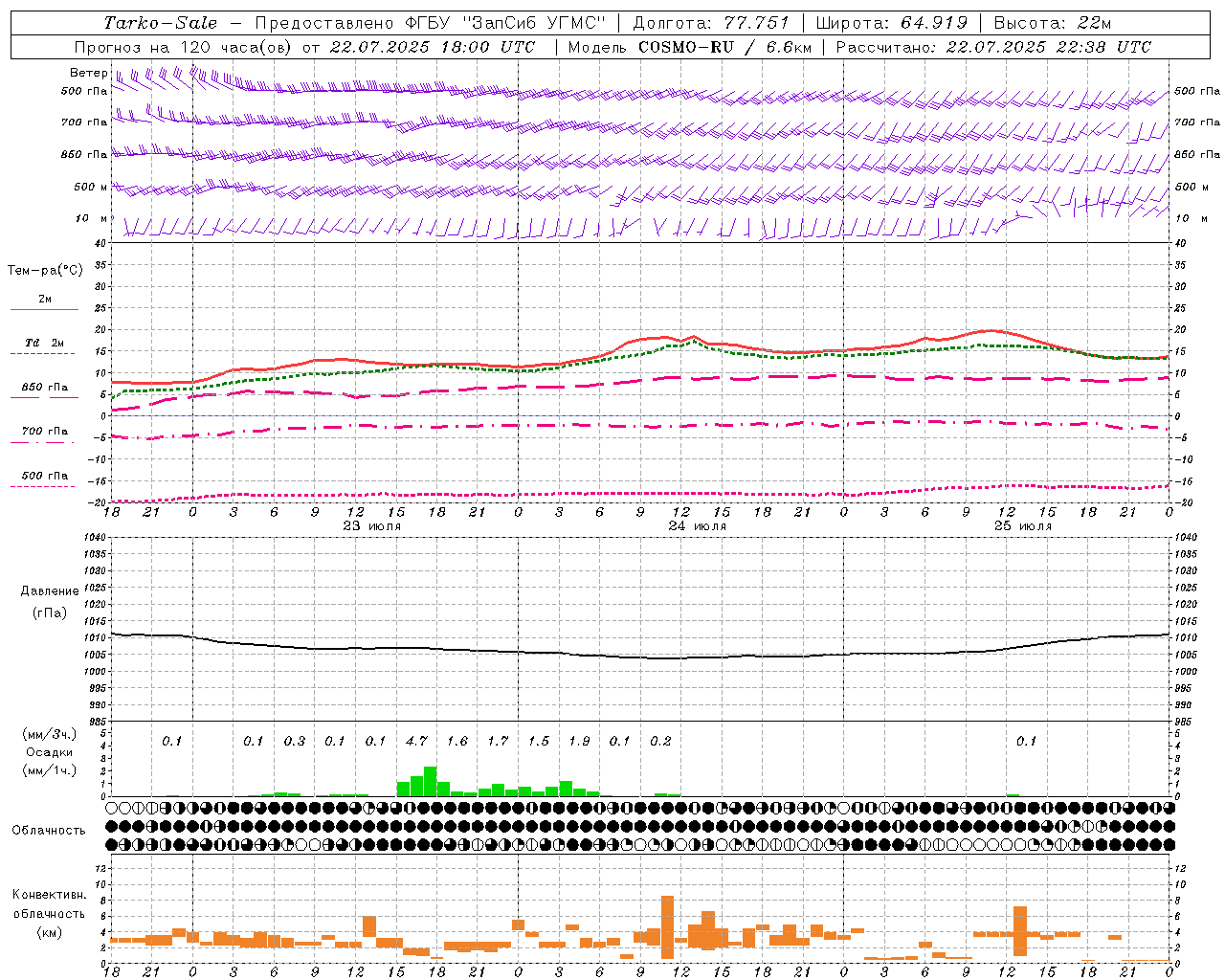1225x980 pixels.
Task: Click the 'Модель COSMO-RU / 6.6км' text
Action: point(689,47)
